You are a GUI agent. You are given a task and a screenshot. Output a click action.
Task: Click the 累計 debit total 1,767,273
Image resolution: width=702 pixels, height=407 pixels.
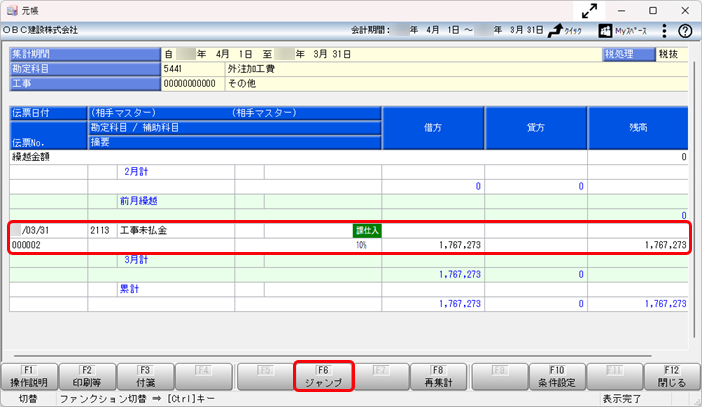(460, 304)
